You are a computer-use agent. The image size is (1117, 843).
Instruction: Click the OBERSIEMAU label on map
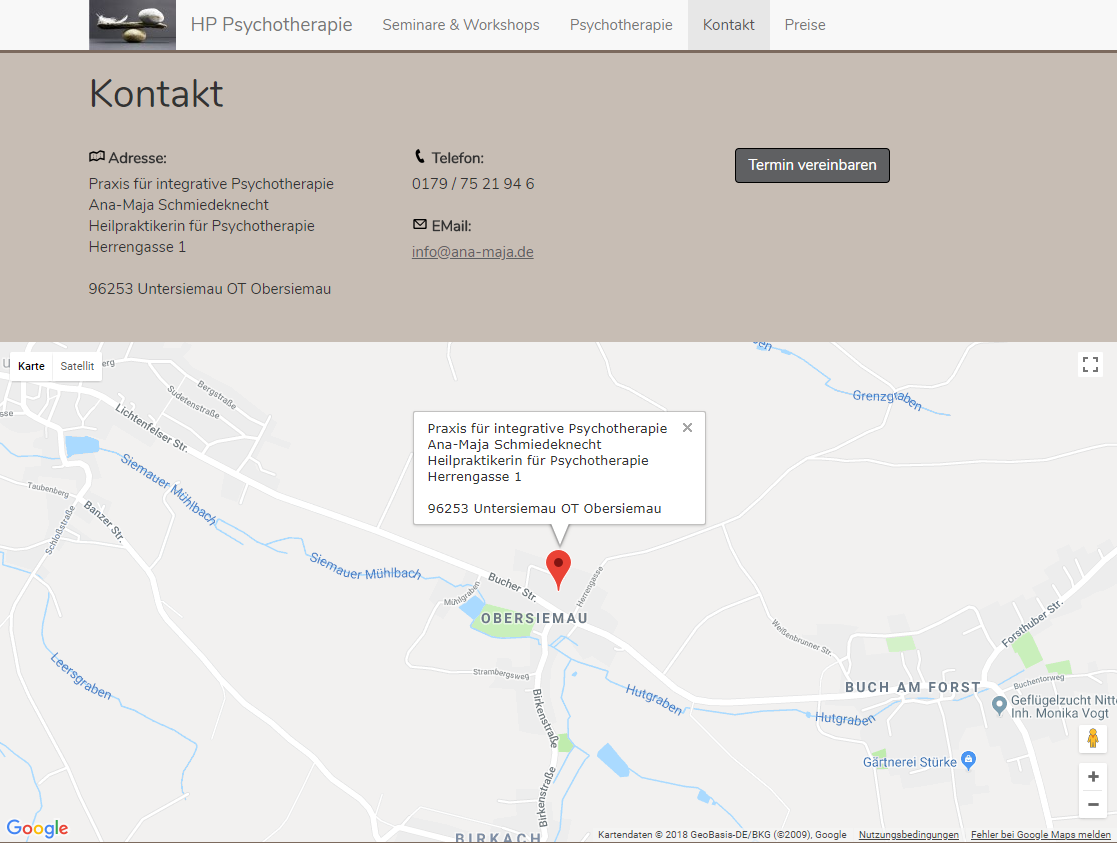coord(534,619)
